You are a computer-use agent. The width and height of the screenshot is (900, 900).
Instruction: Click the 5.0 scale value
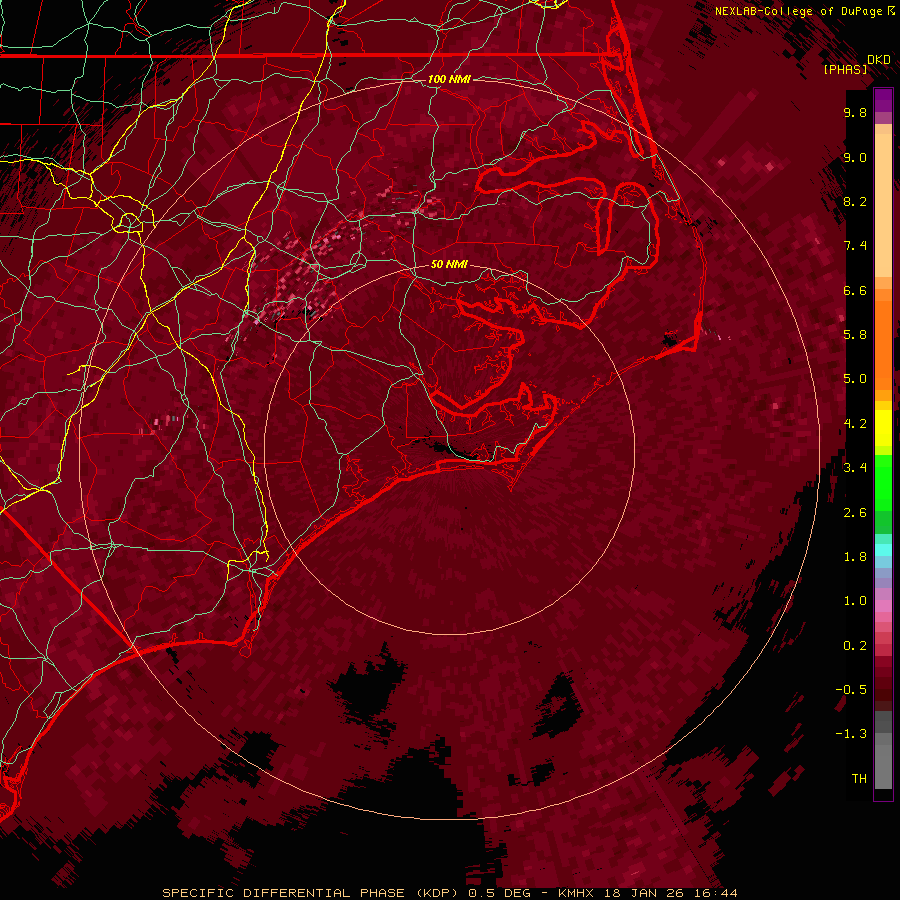tap(855, 379)
